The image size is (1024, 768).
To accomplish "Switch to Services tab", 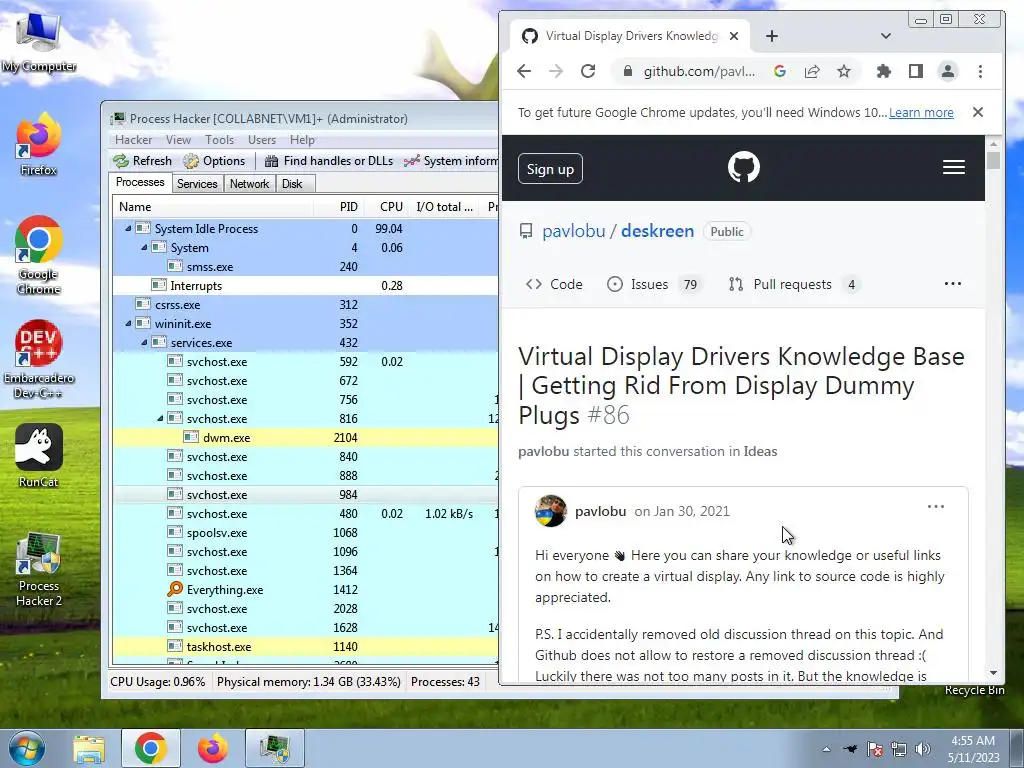I will coord(197,184).
